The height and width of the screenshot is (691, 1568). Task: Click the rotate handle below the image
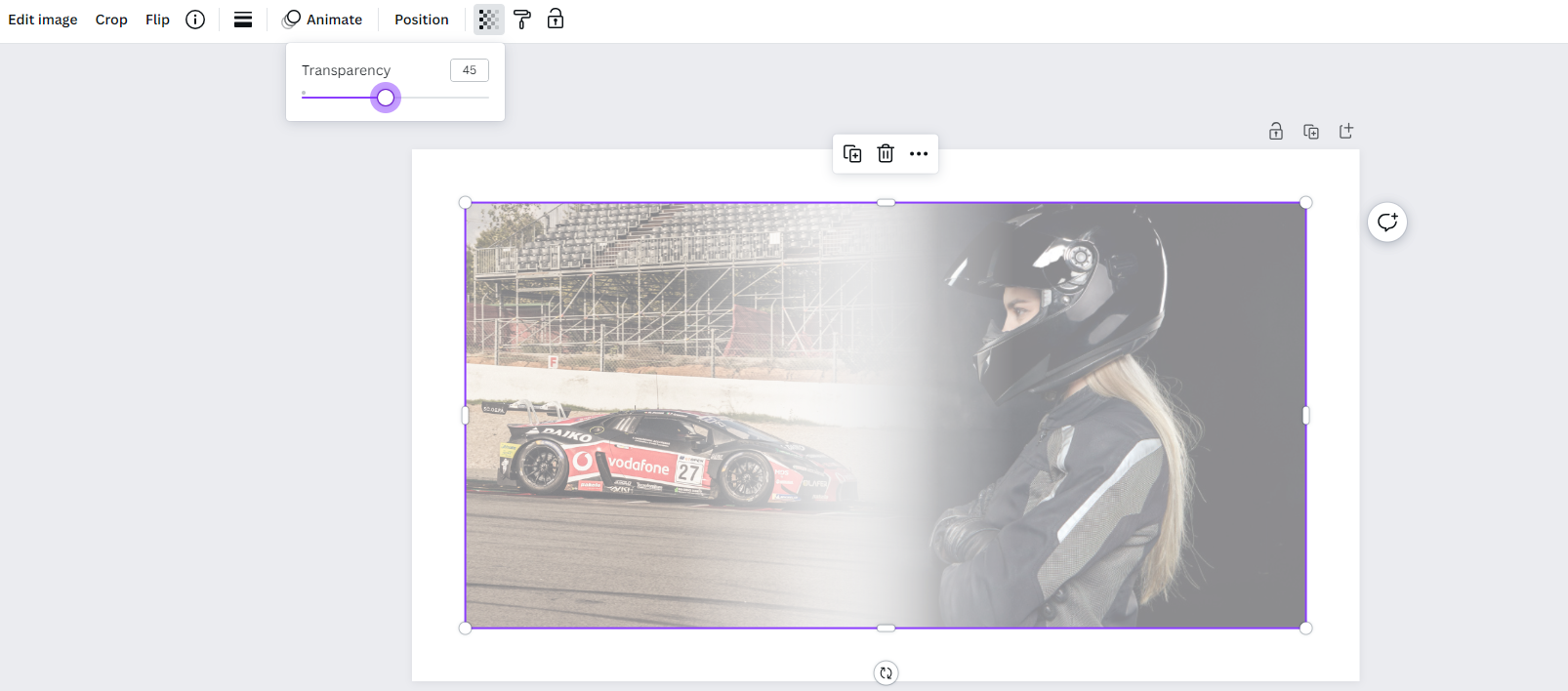click(x=886, y=672)
